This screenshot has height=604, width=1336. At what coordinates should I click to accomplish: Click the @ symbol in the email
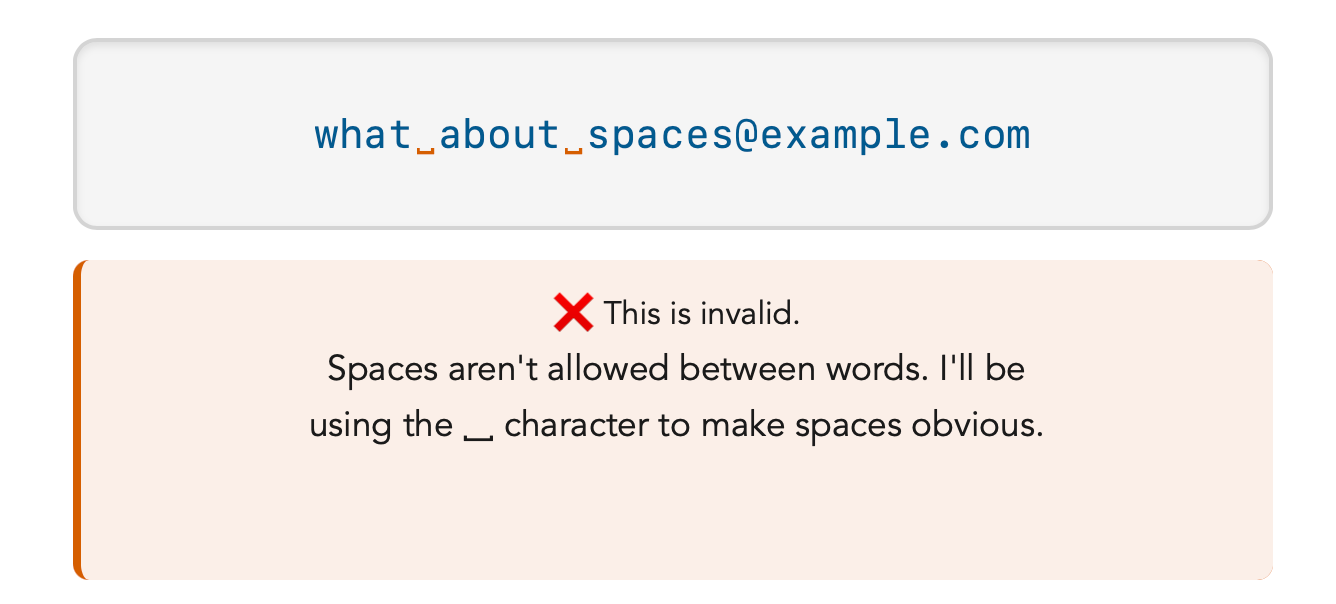point(747,135)
